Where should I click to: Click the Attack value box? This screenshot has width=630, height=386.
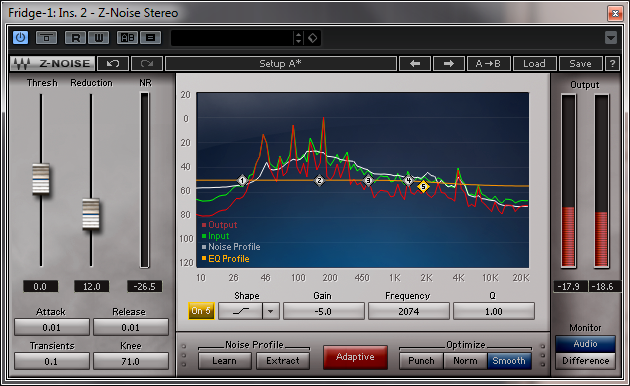tap(52, 327)
